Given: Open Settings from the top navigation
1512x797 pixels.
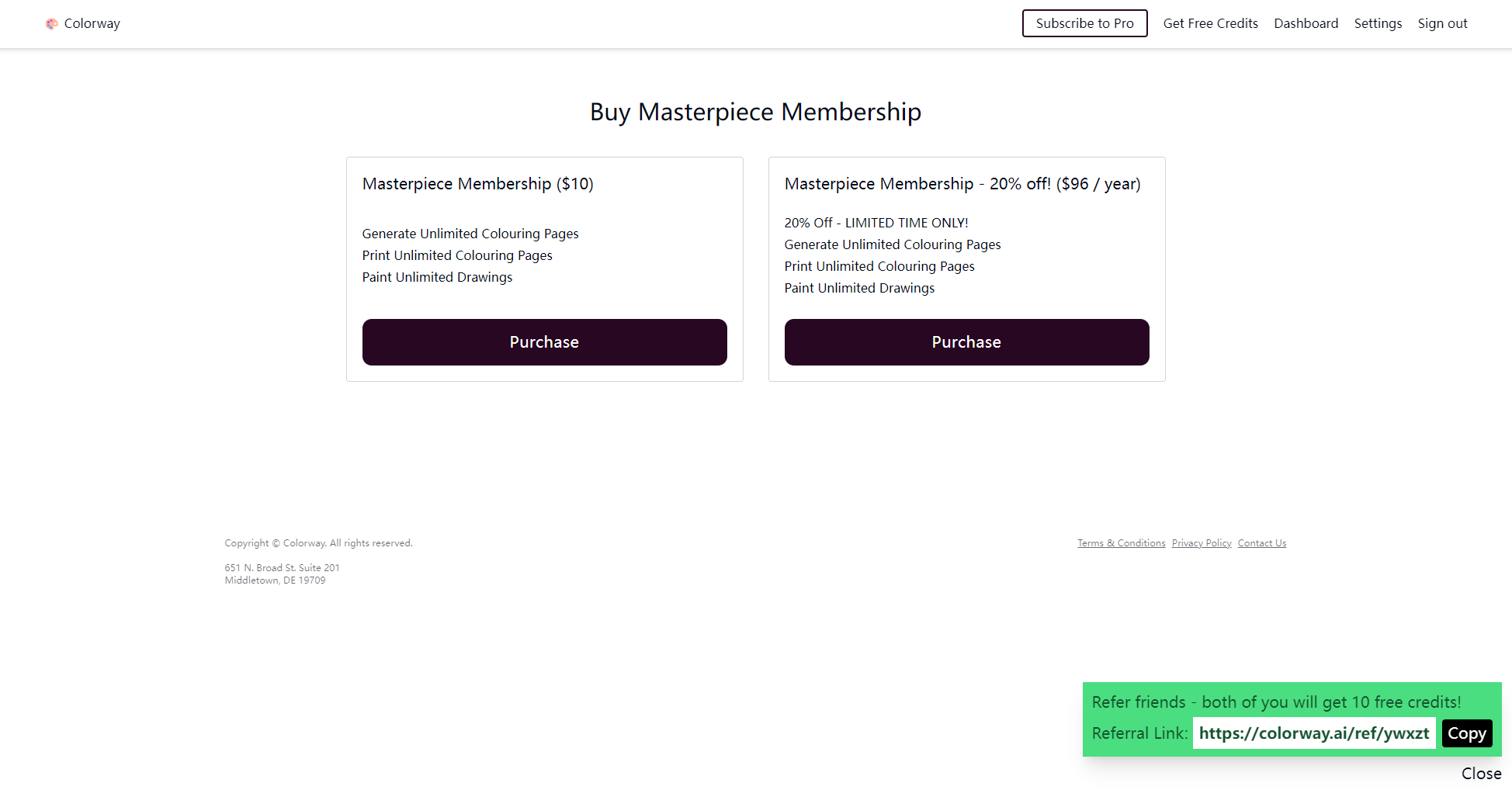Looking at the screenshot, I should click(x=1378, y=23).
